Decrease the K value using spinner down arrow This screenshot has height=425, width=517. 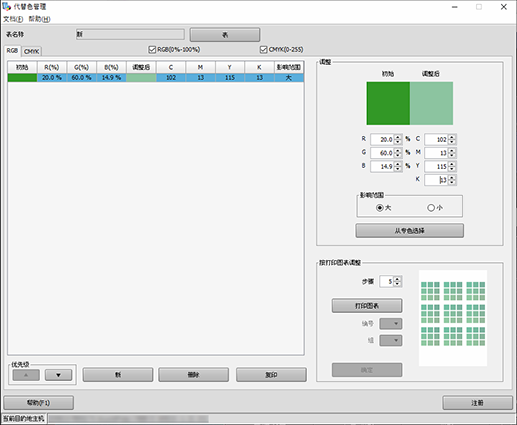(x=452, y=182)
